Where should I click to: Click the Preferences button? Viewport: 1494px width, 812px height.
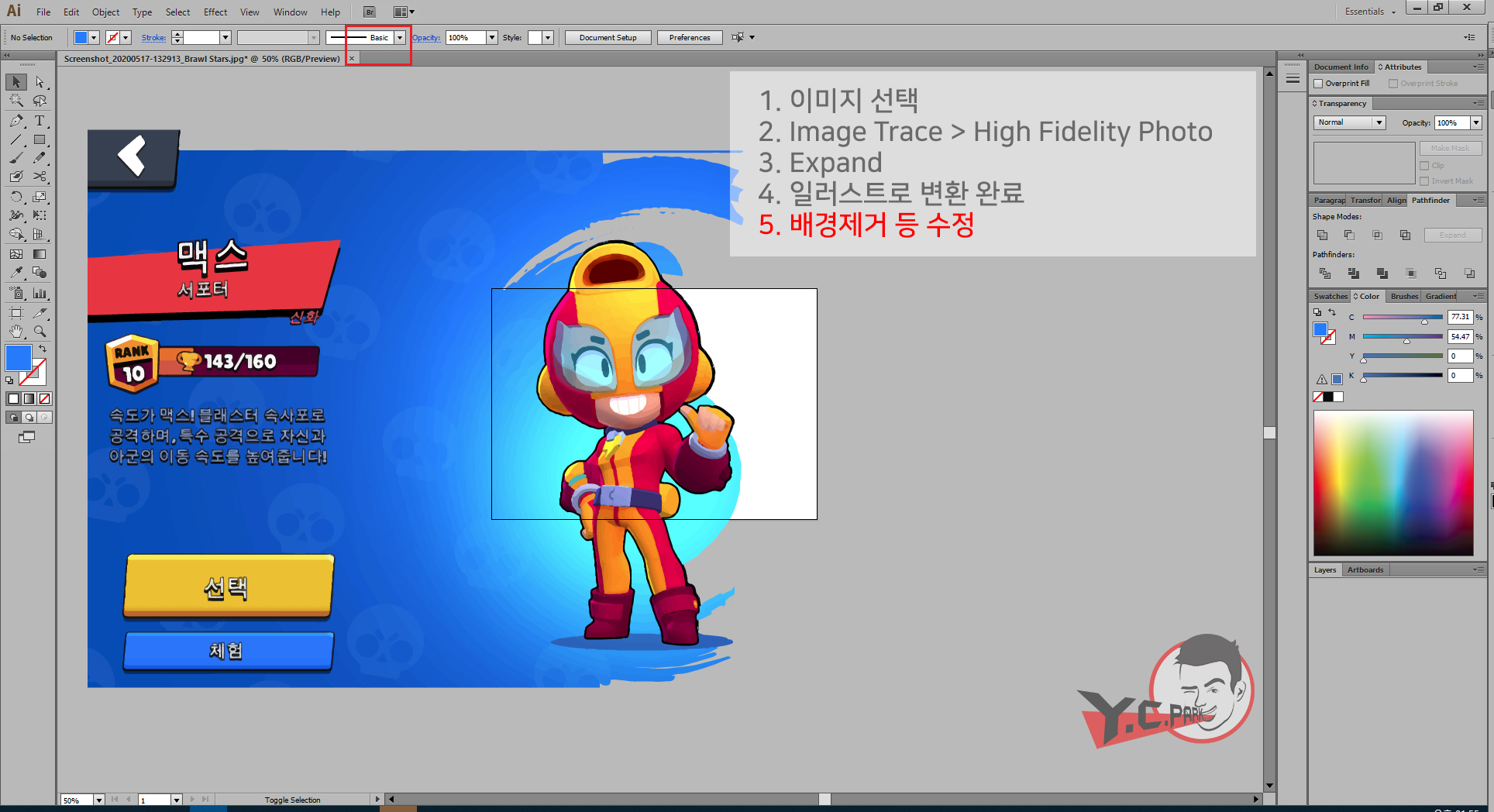pos(690,37)
